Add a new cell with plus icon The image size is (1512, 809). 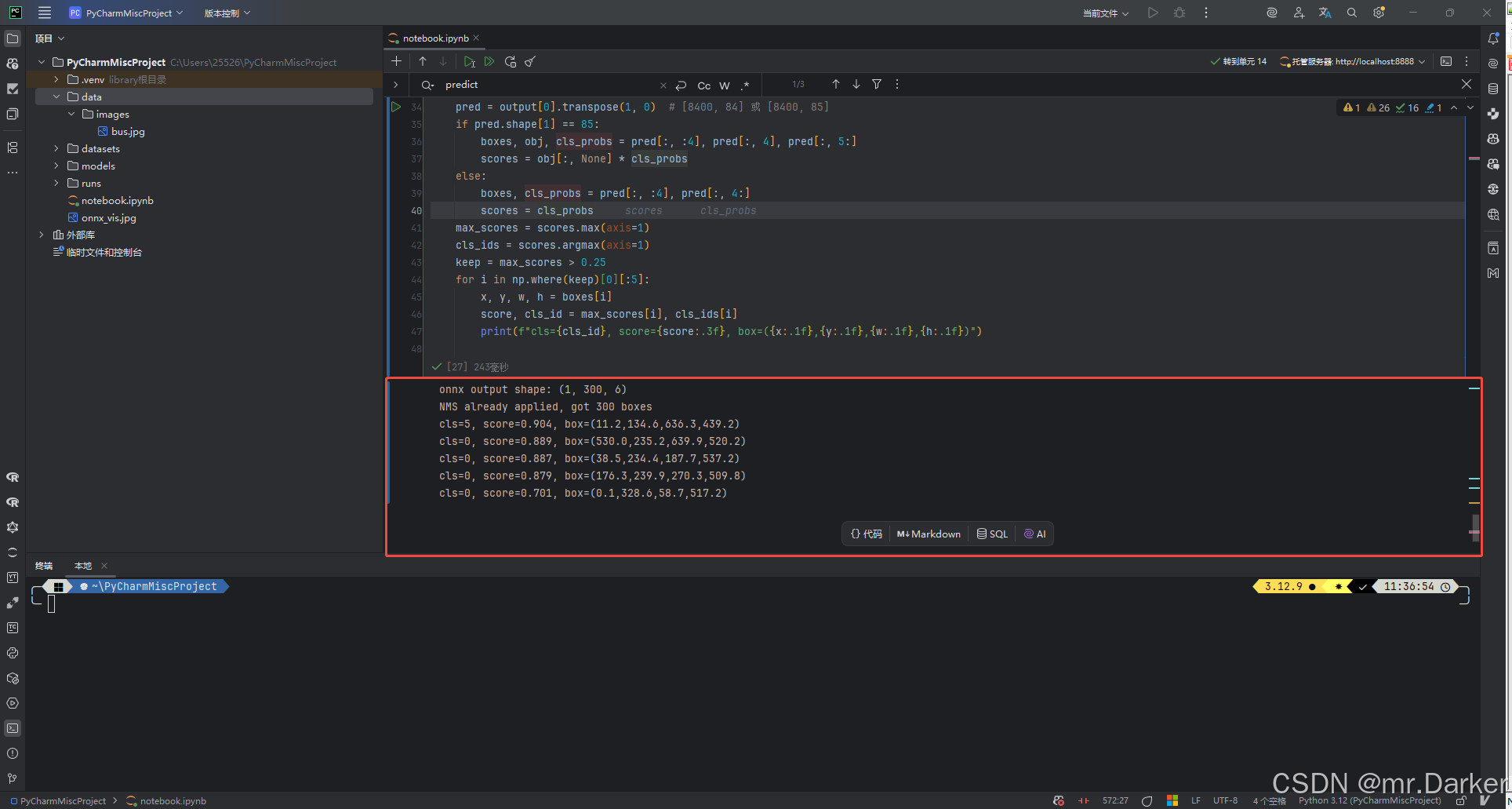[396, 61]
